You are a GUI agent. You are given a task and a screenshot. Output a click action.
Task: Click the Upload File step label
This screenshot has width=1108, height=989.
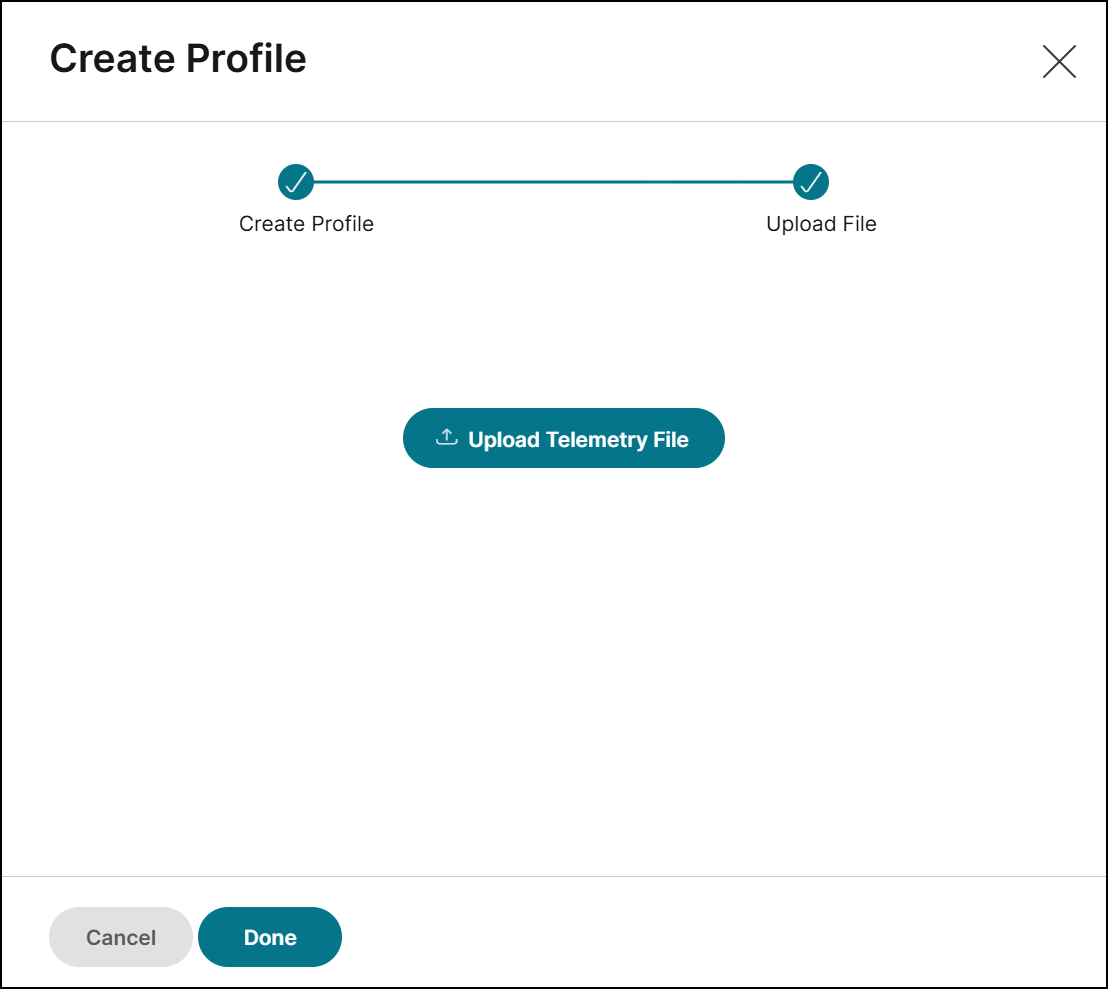coord(821,224)
